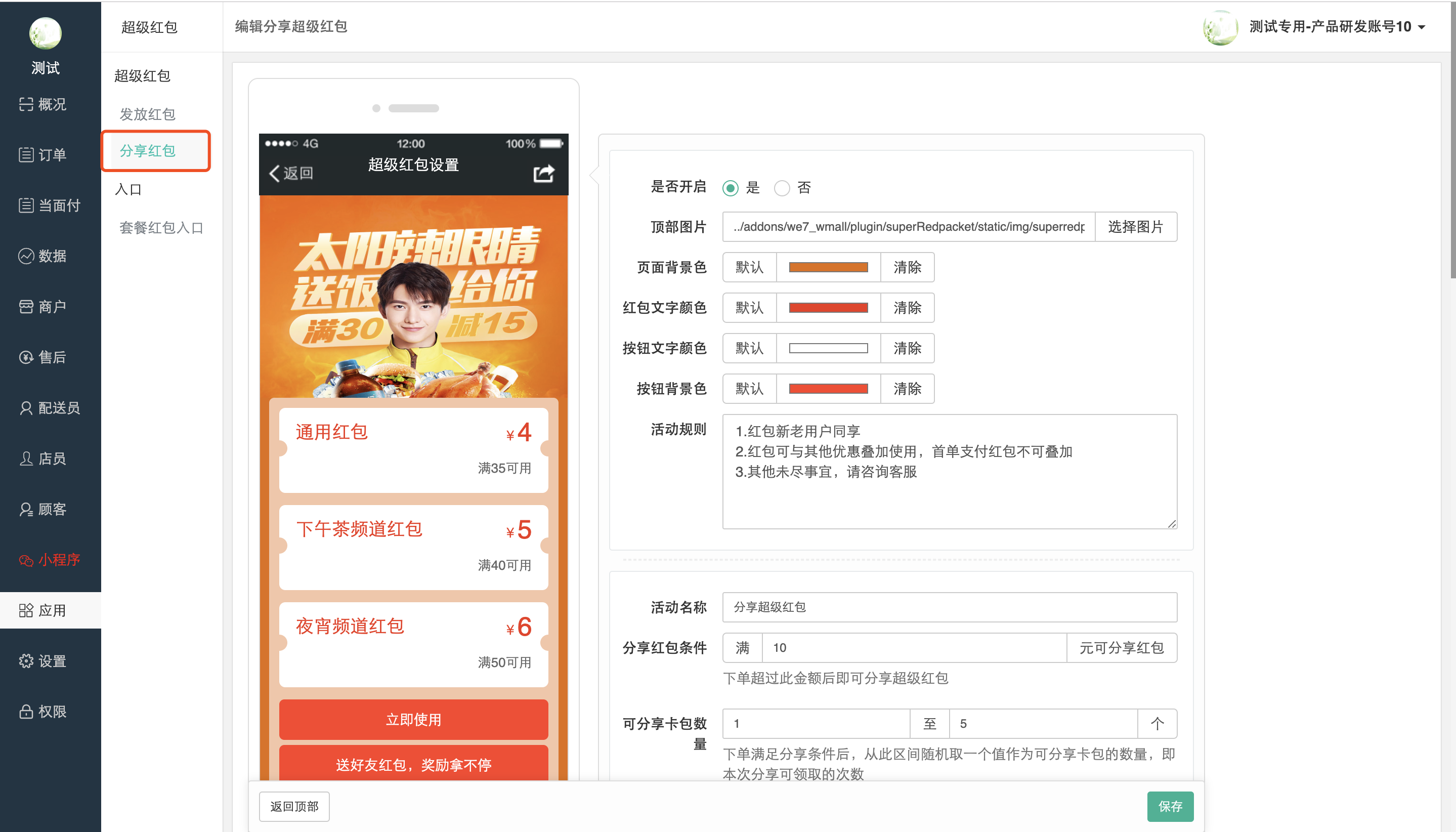Open the white 按钮文字颜色 color swatch
Screen dimensions: 1456x832
(x=828, y=349)
